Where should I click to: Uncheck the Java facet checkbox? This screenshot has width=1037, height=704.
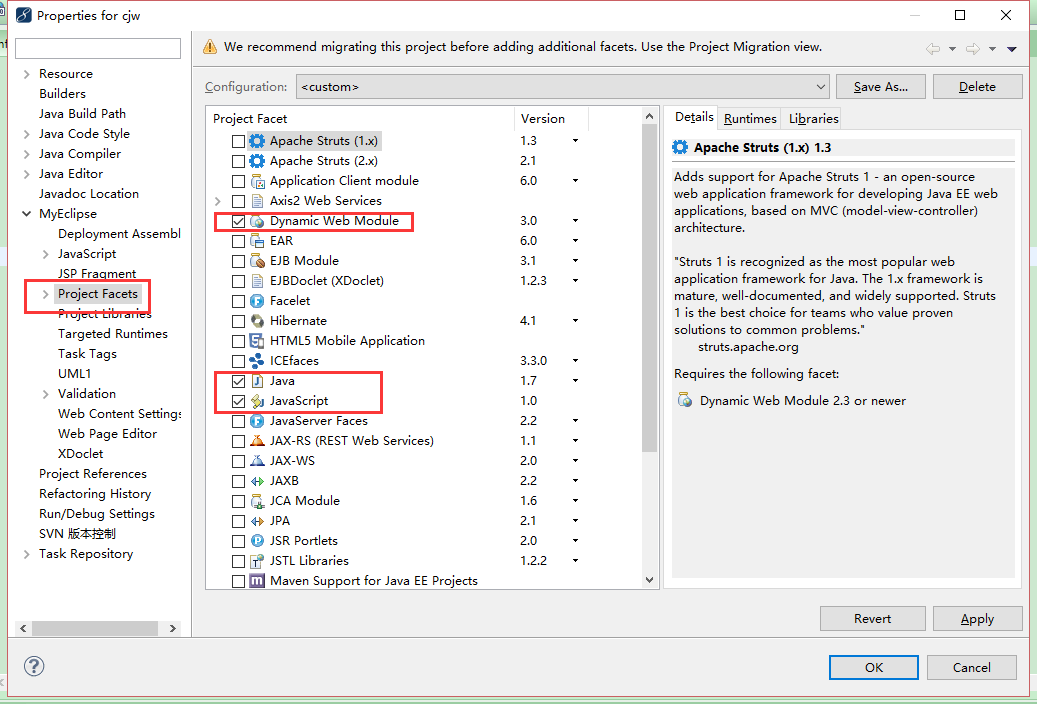238,382
